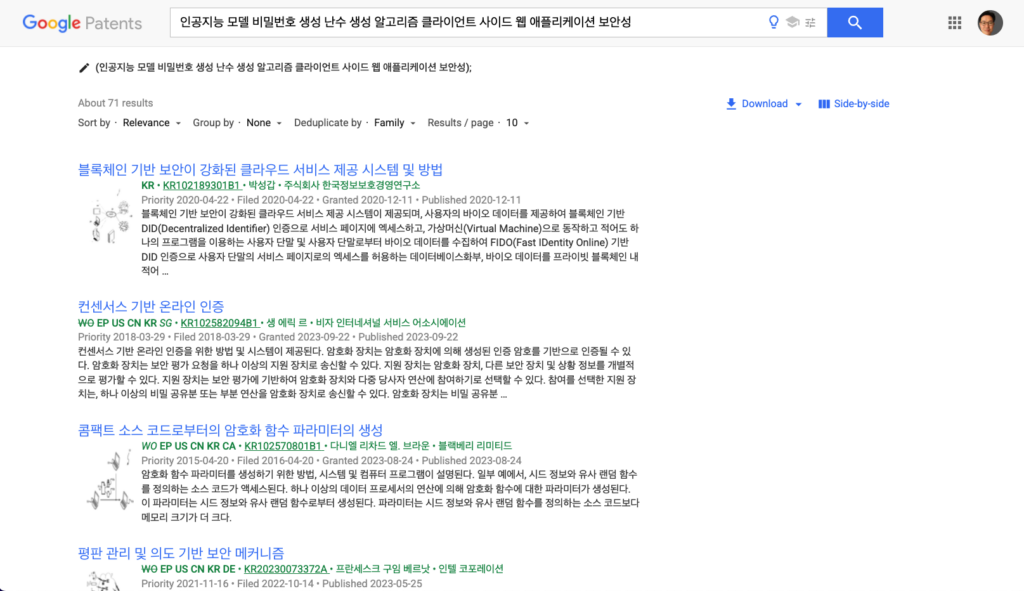Screen dimensions: 1024x591
Task: Go to Google Patents home logo
Action: coord(82,23)
